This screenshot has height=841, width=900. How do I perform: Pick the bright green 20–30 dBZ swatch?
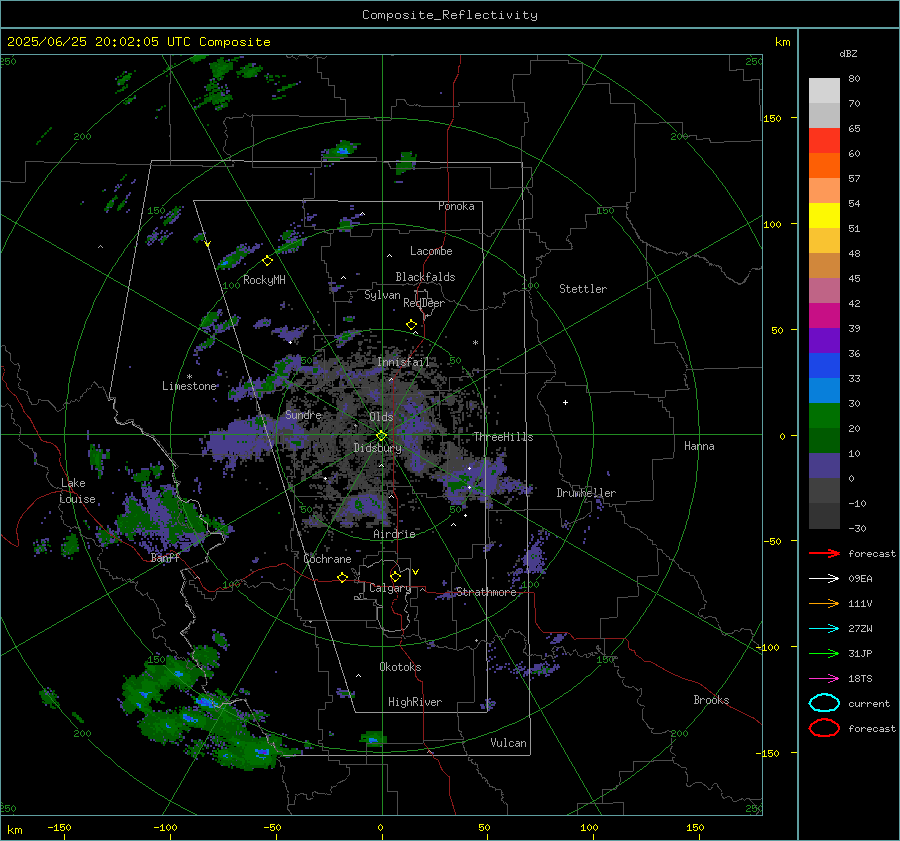tap(824, 415)
